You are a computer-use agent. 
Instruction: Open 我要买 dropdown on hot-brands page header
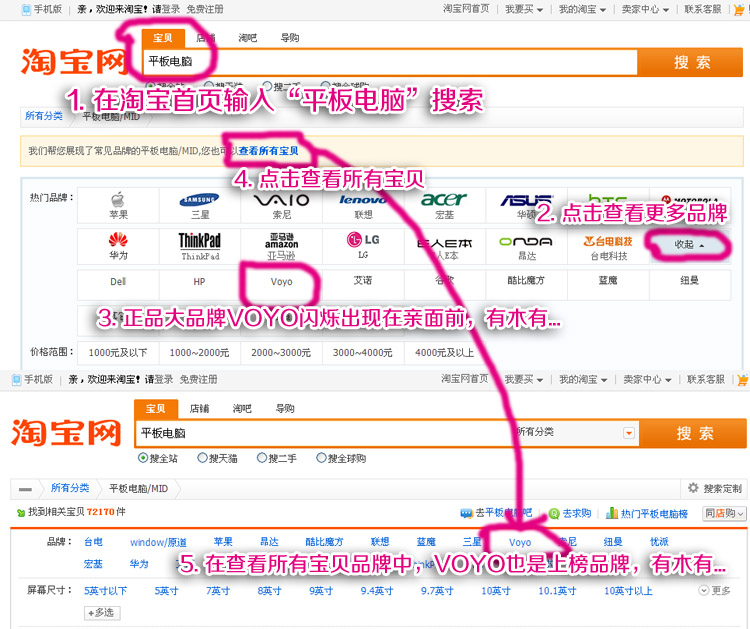pyautogui.click(x=524, y=9)
